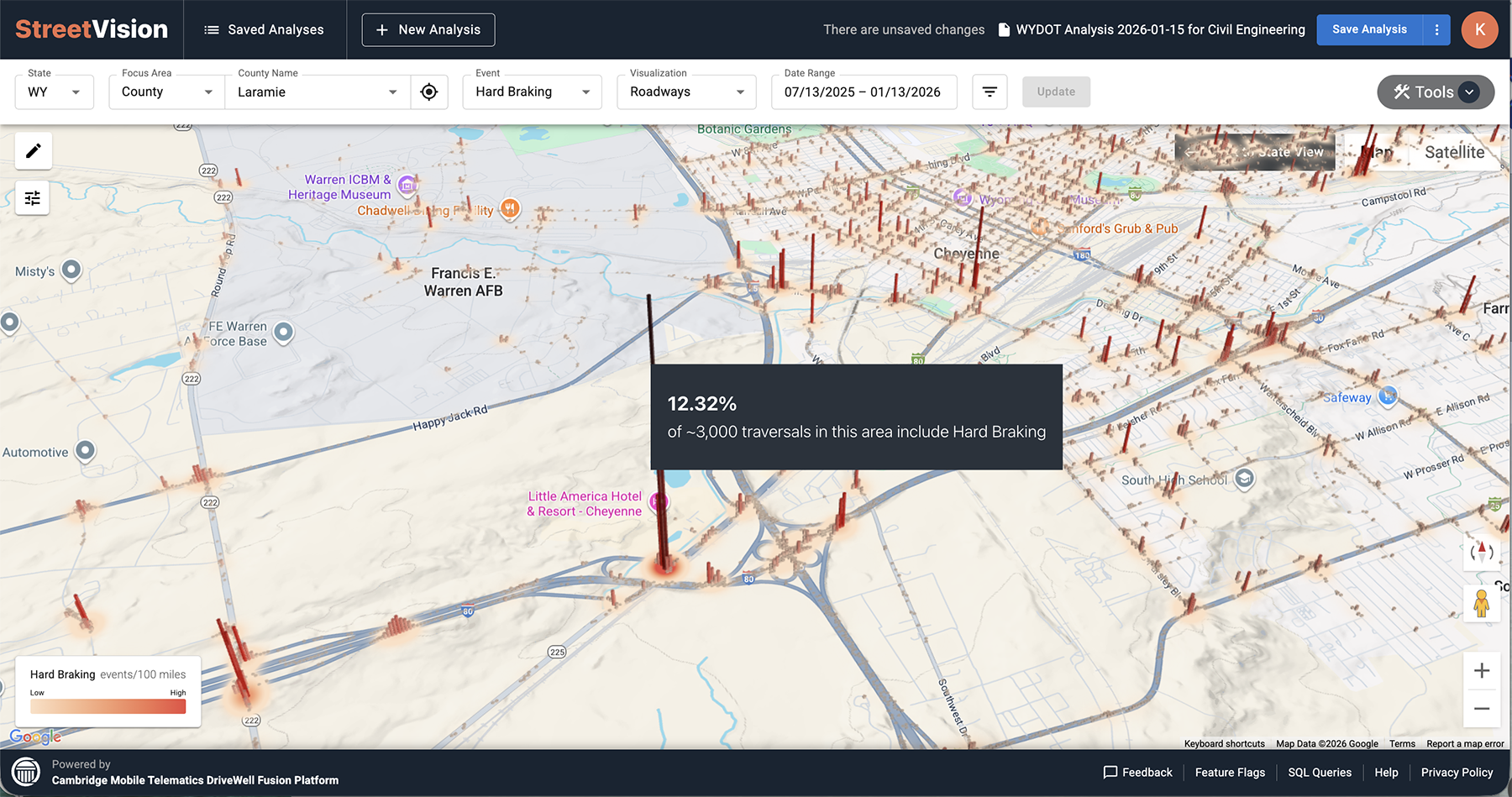Click the Tools wrench icon
The width and height of the screenshot is (1512, 797).
pyautogui.click(x=1404, y=92)
